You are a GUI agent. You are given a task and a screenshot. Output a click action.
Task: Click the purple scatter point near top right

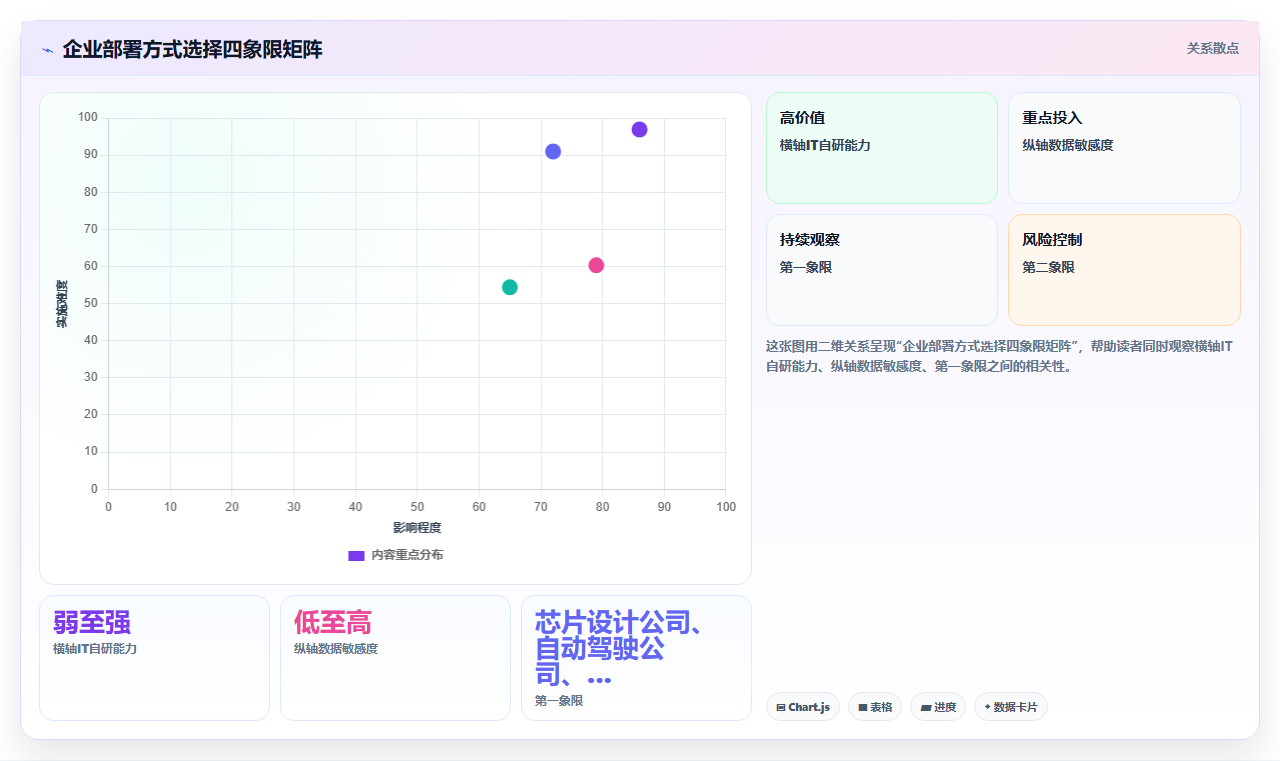point(639,129)
